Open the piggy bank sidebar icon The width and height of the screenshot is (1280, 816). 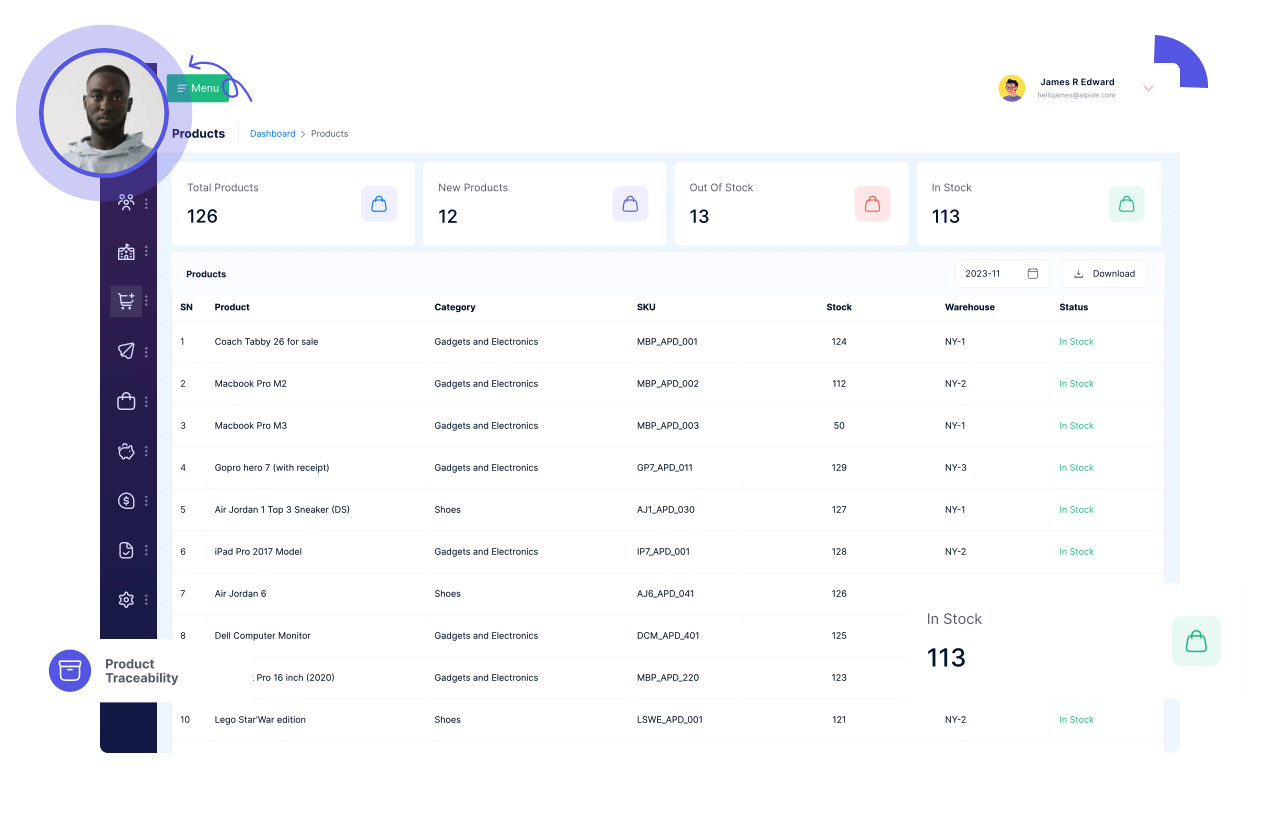click(126, 451)
